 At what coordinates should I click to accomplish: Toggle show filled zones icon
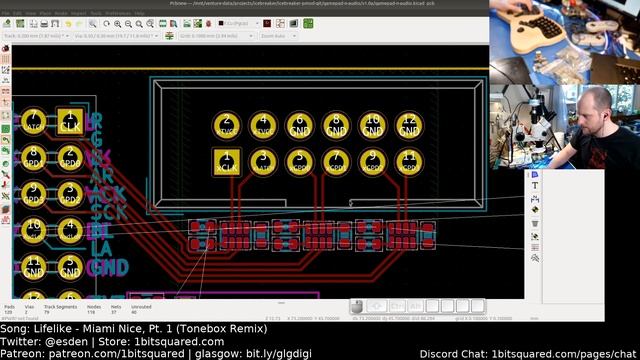click(x=6, y=129)
